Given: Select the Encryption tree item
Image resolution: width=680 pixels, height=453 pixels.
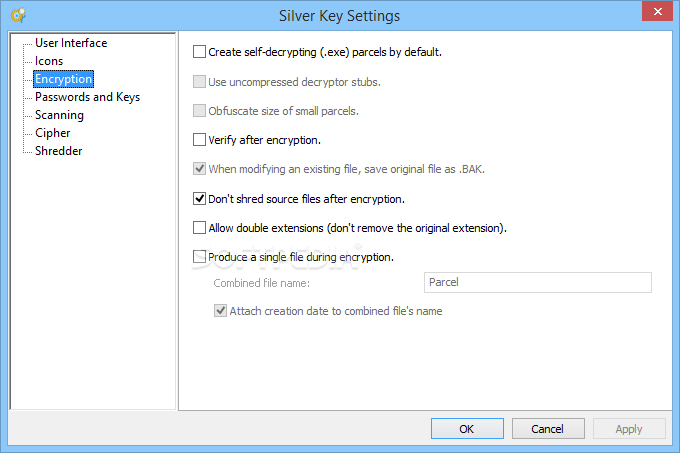Looking at the screenshot, I should (x=63, y=79).
